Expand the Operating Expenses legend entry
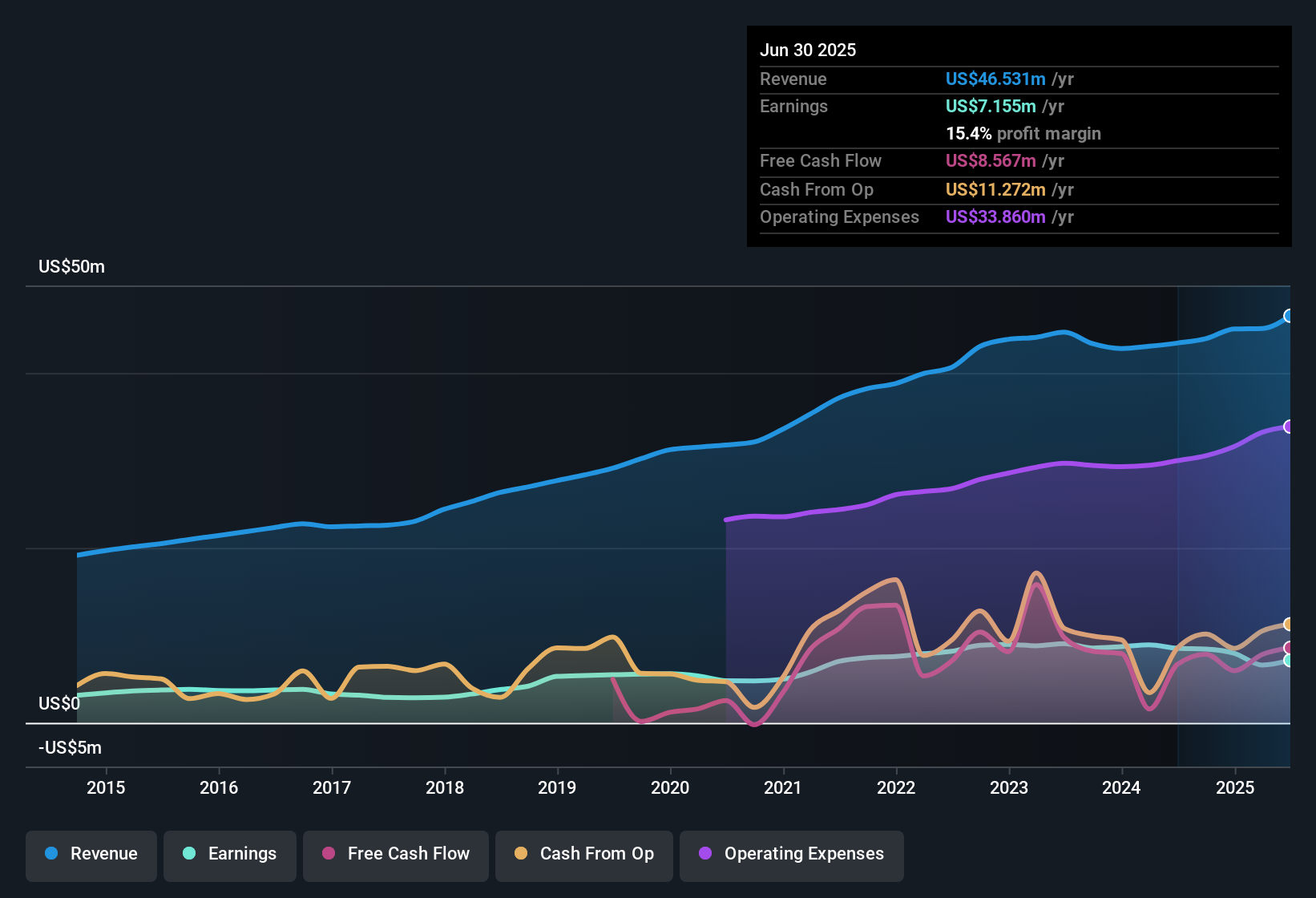The height and width of the screenshot is (898, 1316). coord(791,854)
